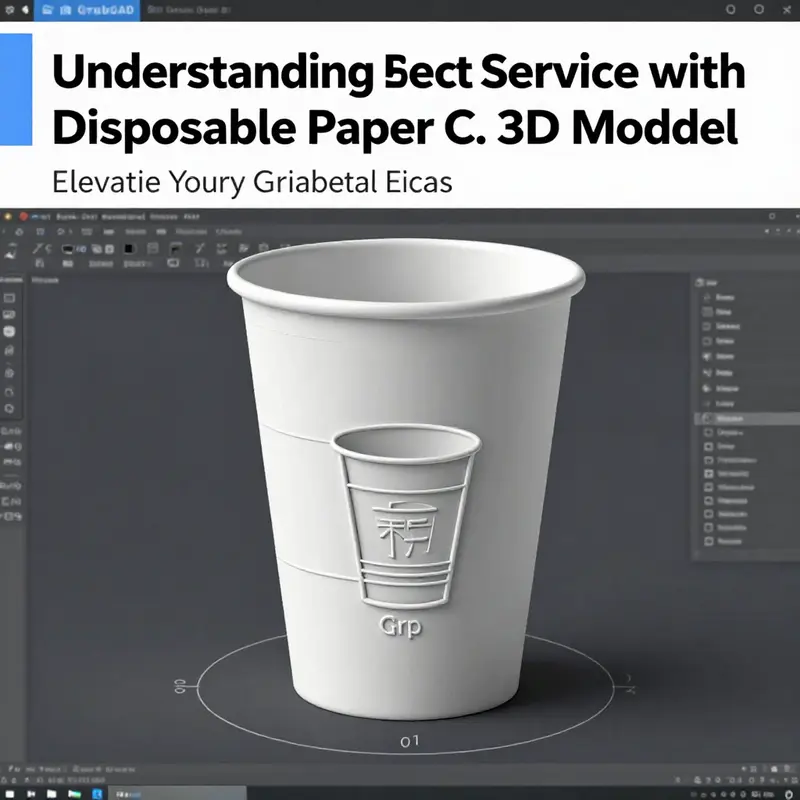The height and width of the screenshot is (800, 800).
Task: Click the black color swatch in the top toolbar
Action: pyautogui.click(x=130, y=249)
